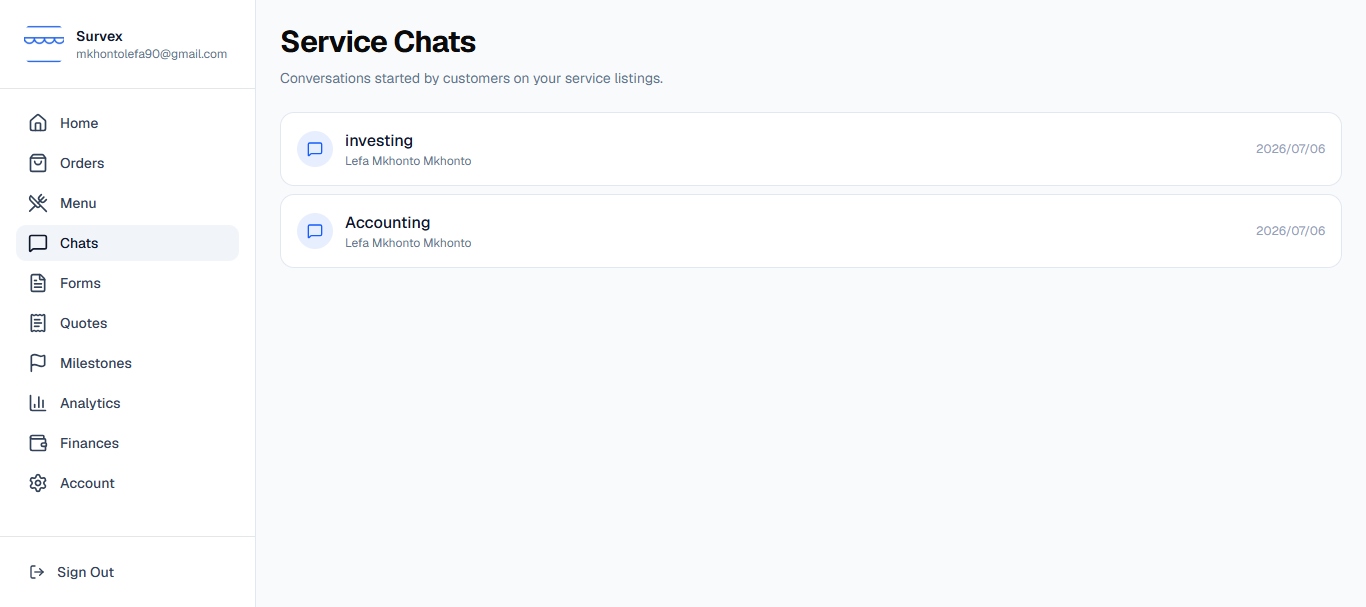Click the Quotes receipt icon
This screenshot has width=1366, height=607.
[38, 323]
